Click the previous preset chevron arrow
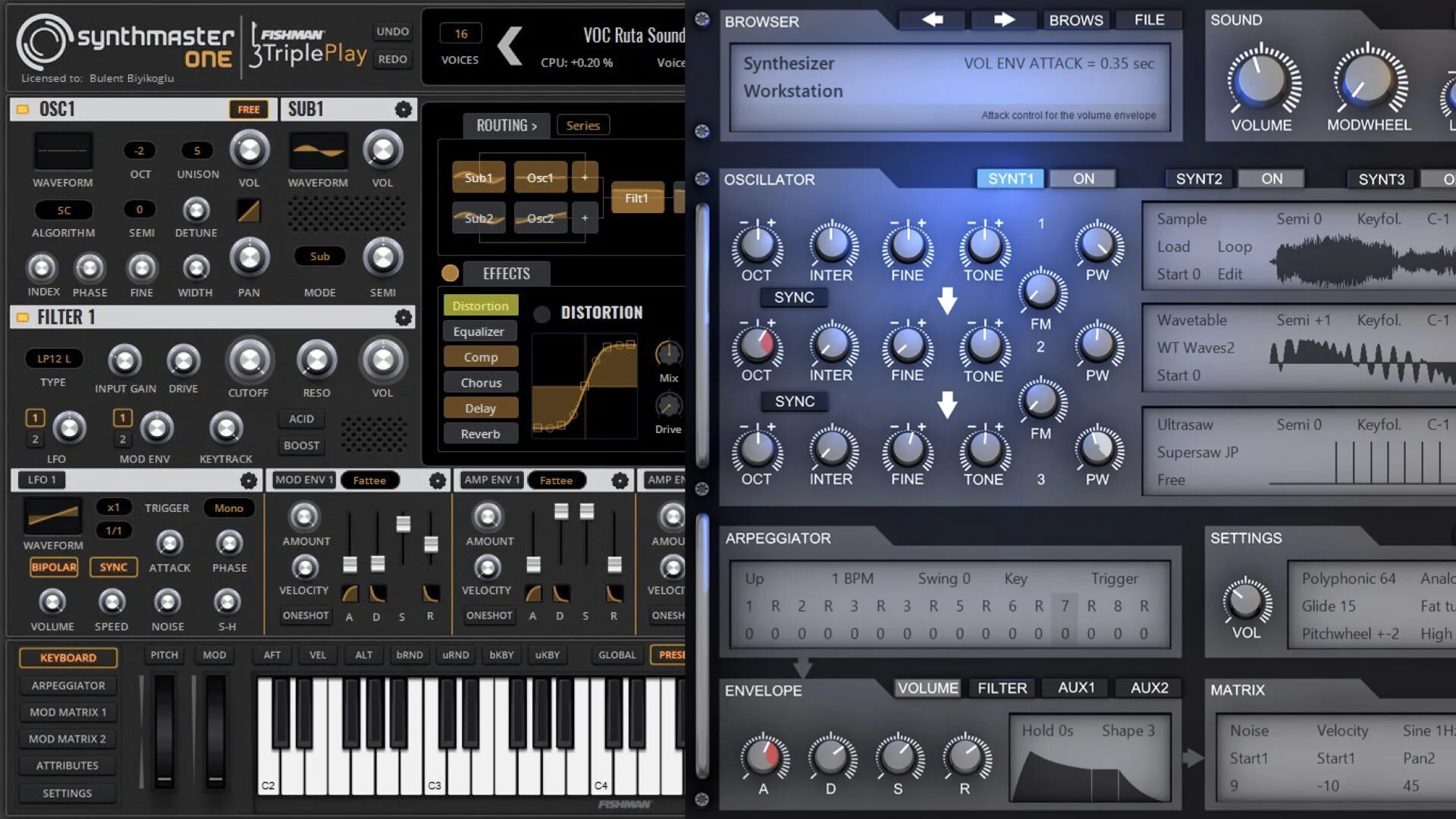This screenshot has height=819, width=1456. point(510,45)
